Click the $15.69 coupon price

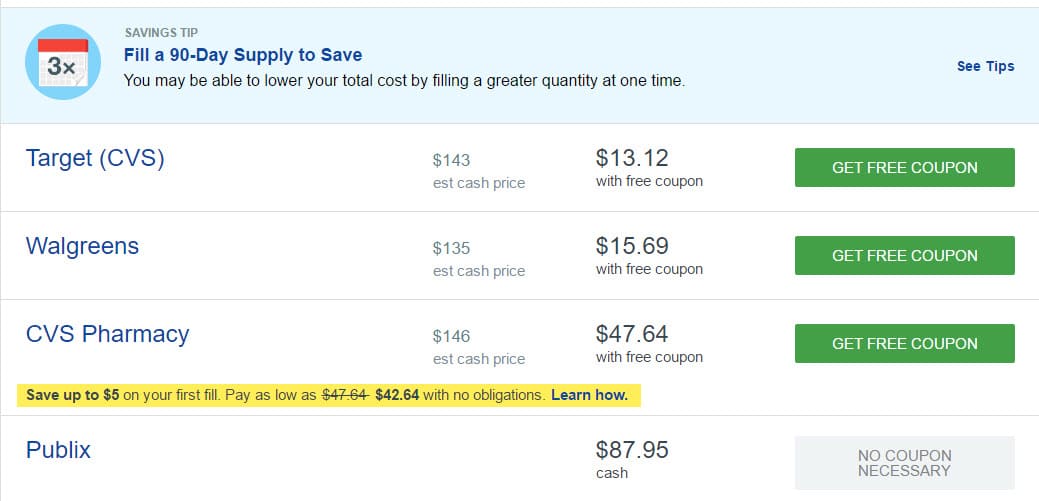[x=632, y=246]
